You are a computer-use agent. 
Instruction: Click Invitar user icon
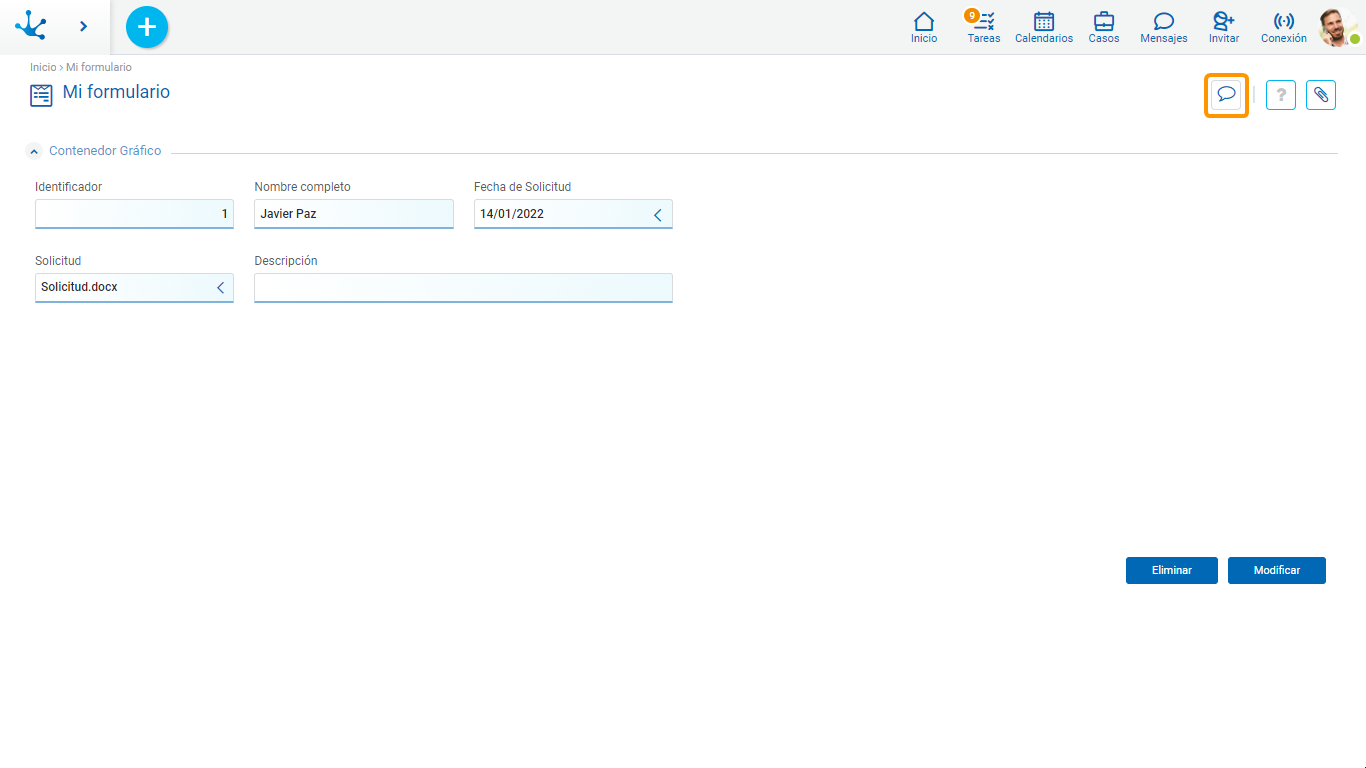pos(1223,27)
